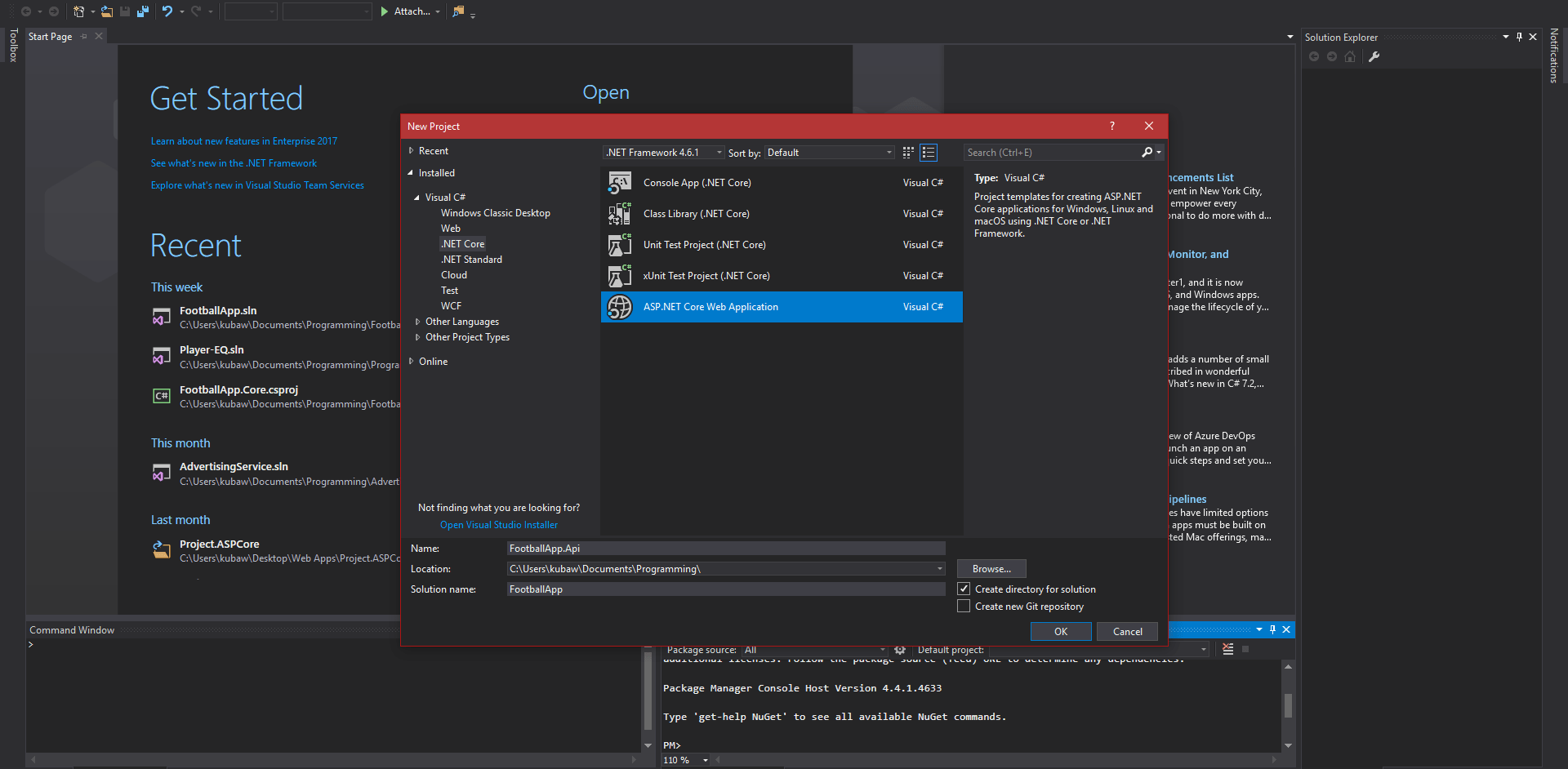Screen dimensions: 1568x769
Task: Open the Notifications side tab
Action: 1554,55
